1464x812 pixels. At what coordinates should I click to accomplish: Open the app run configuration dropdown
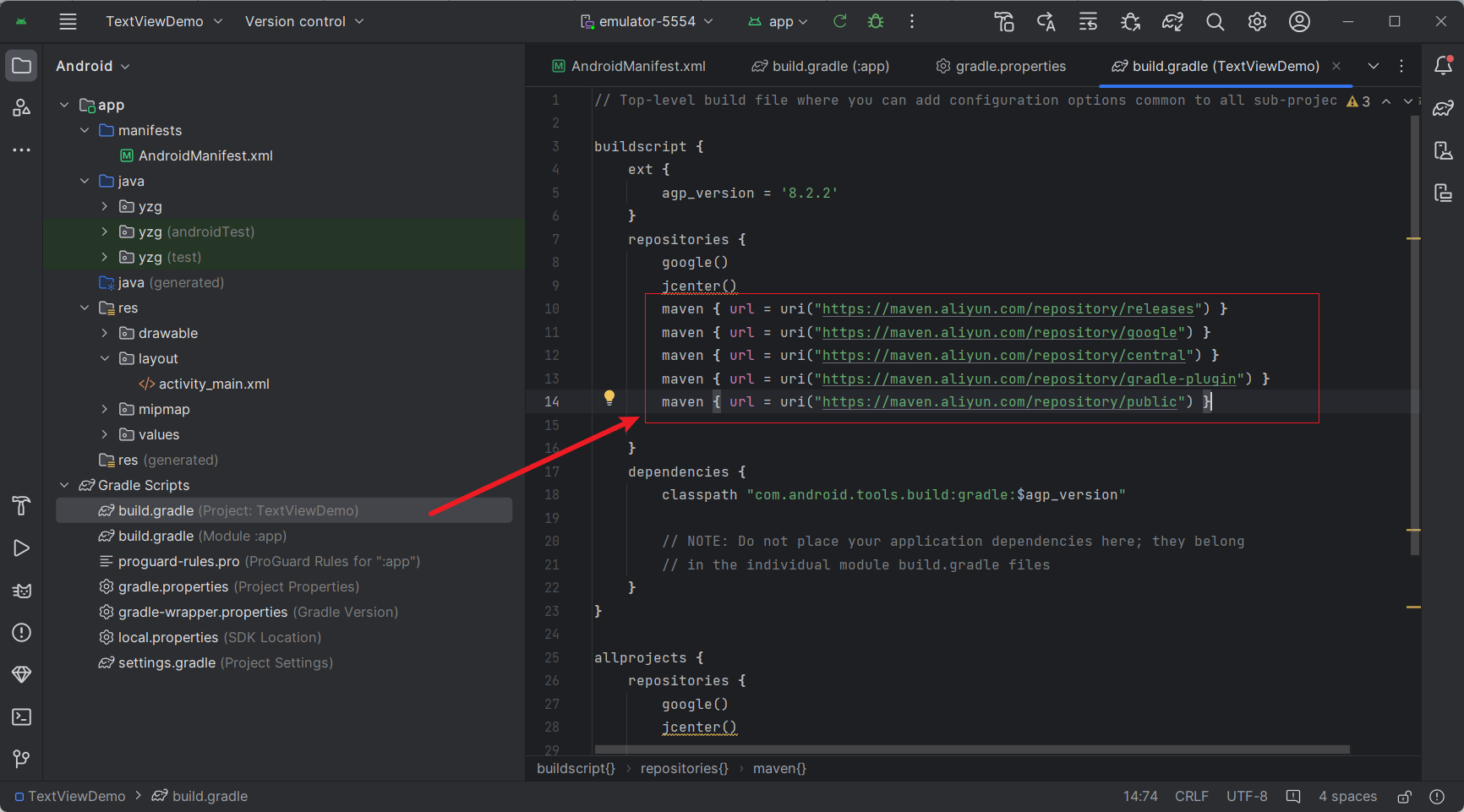coord(778,22)
